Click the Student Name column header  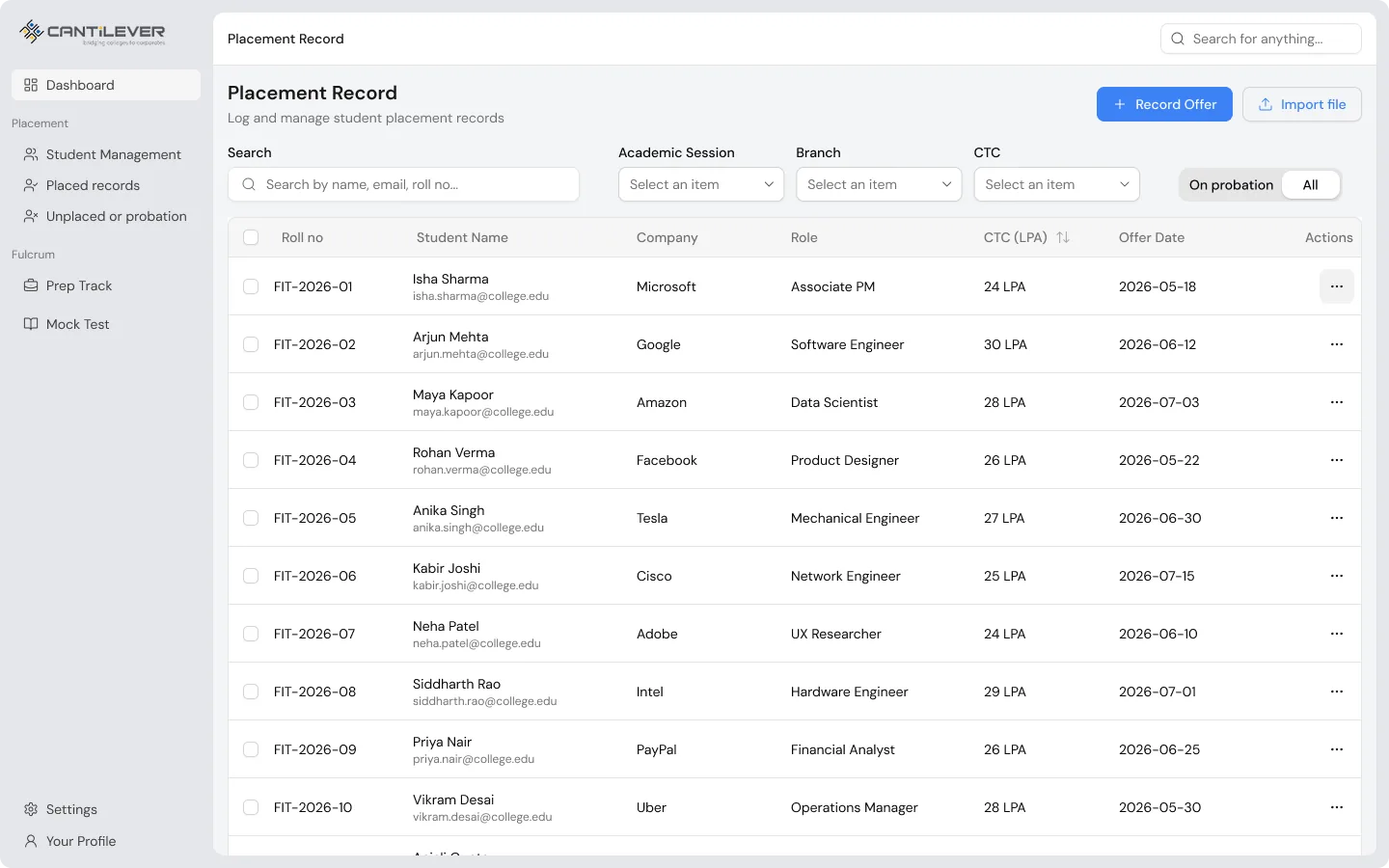462,237
